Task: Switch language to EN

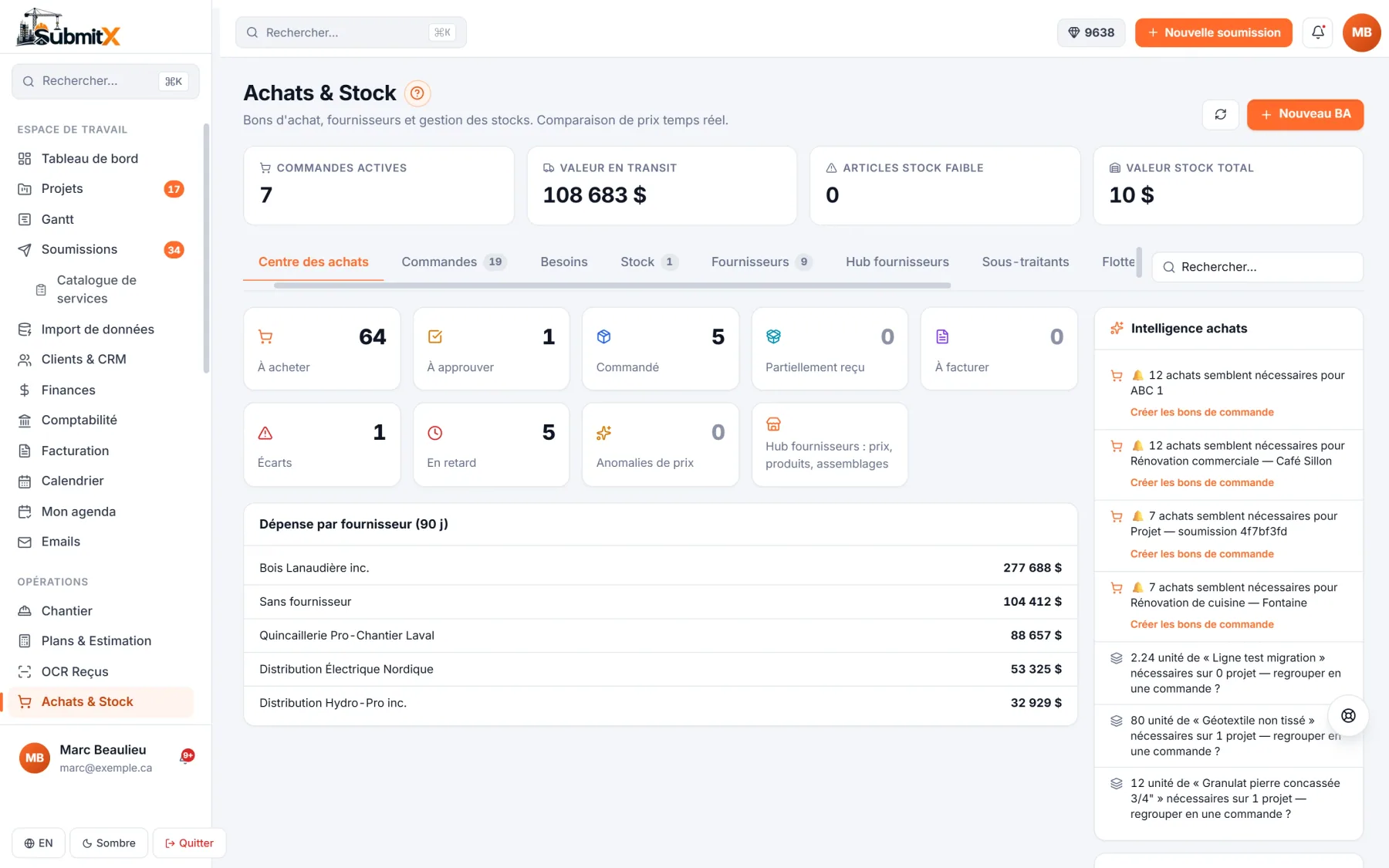Action: [x=39, y=843]
